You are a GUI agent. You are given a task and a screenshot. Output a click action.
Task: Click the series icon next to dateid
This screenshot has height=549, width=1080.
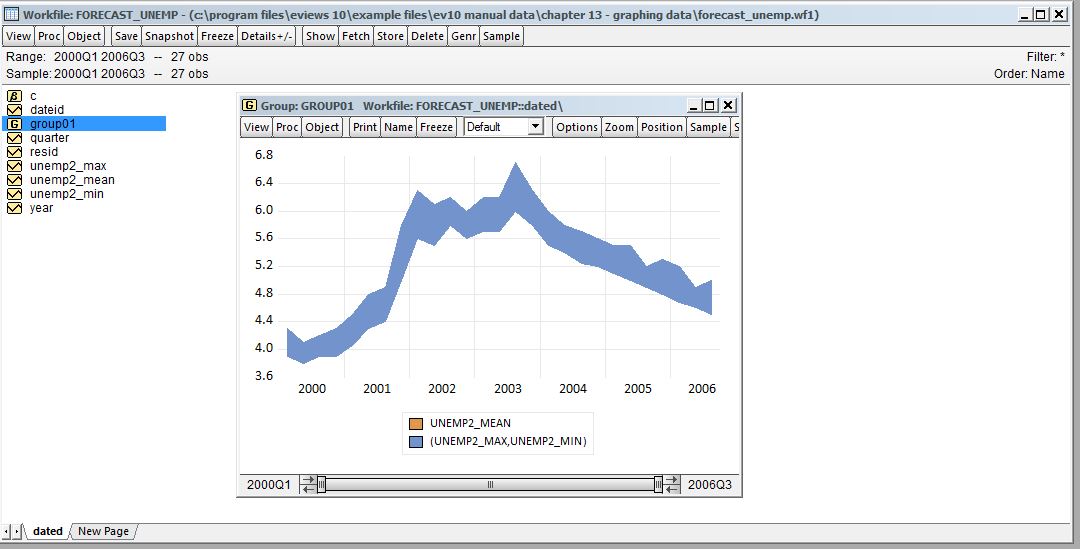[14, 110]
